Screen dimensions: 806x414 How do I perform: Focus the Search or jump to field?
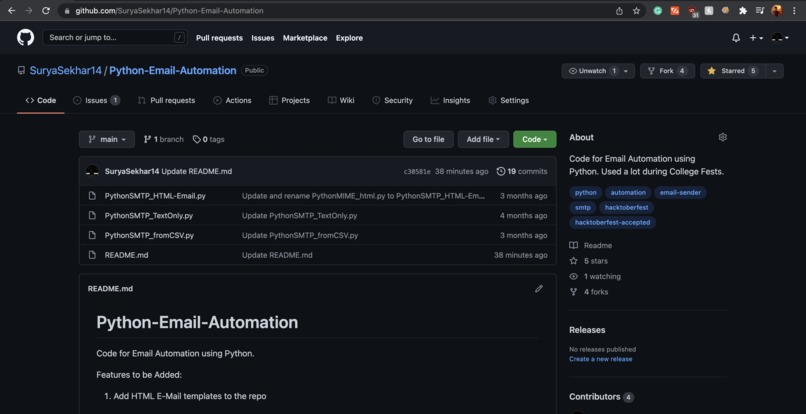[115, 38]
